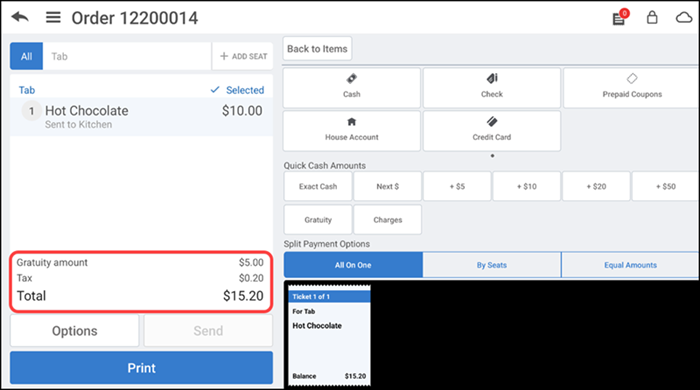Pay using House Account
Image resolution: width=700 pixels, height=390 pixels.
click(x=352, y=131)
